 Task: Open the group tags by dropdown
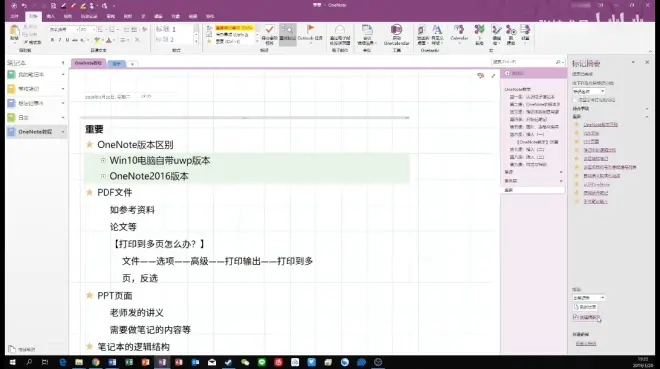click(x=588, y=91)
